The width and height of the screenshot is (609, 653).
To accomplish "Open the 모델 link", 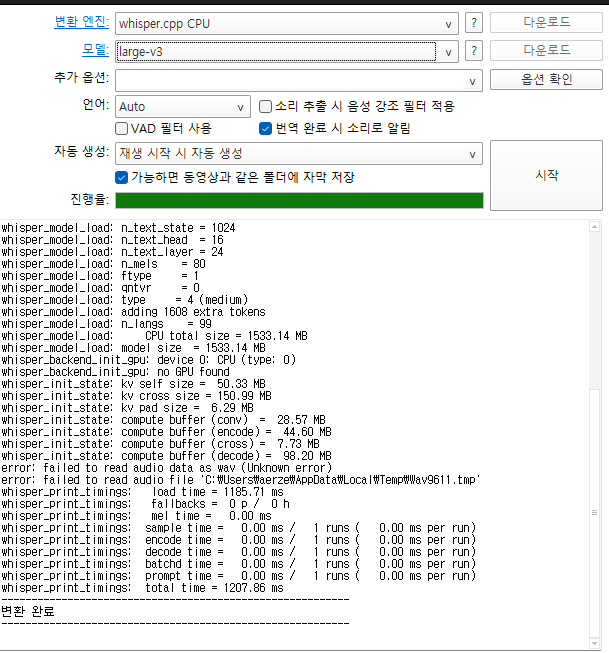I will (x=95, y=50).
